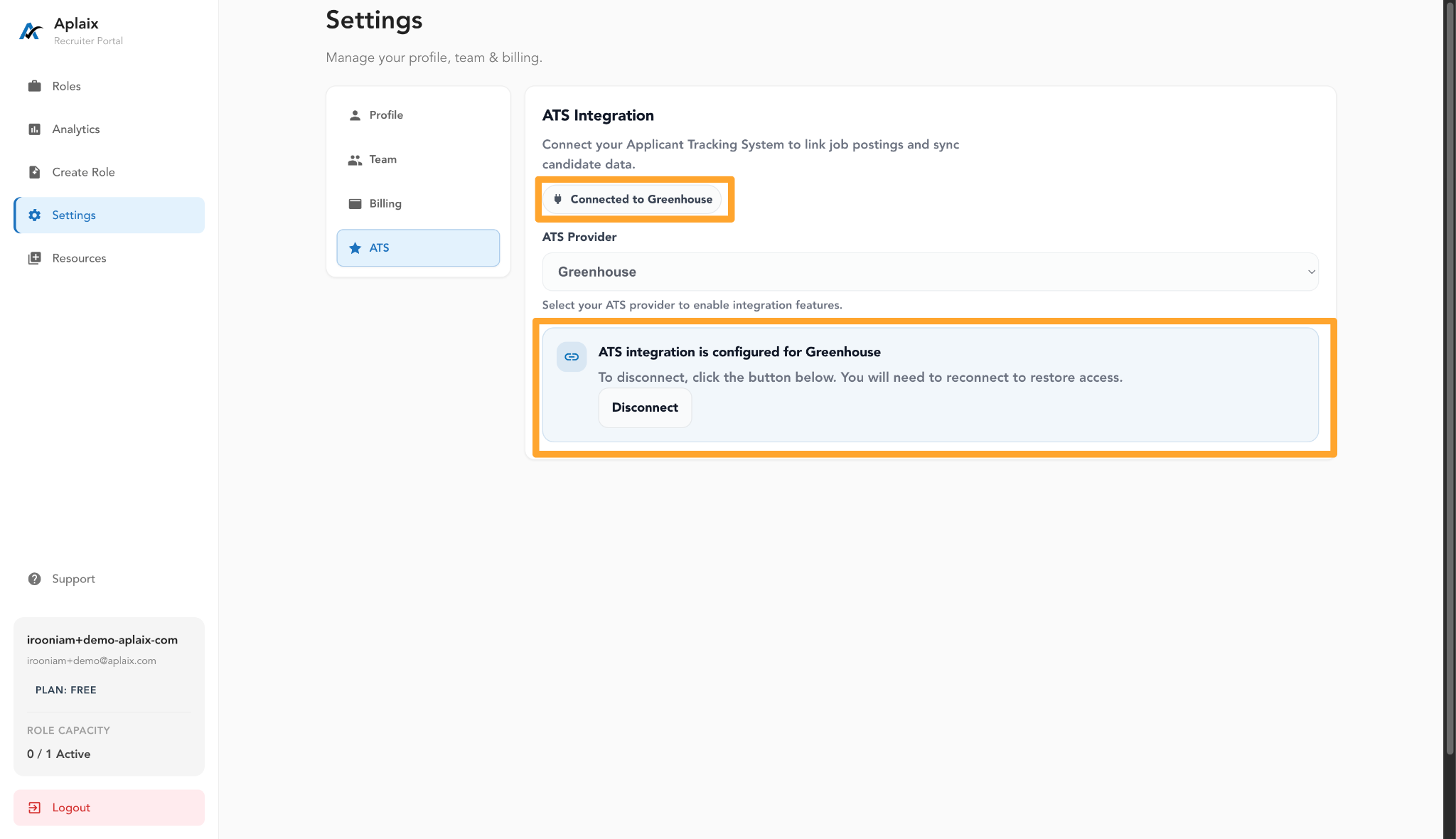Click the Create Role document icon
The image size is (1456, 839).
pos(34,172)
